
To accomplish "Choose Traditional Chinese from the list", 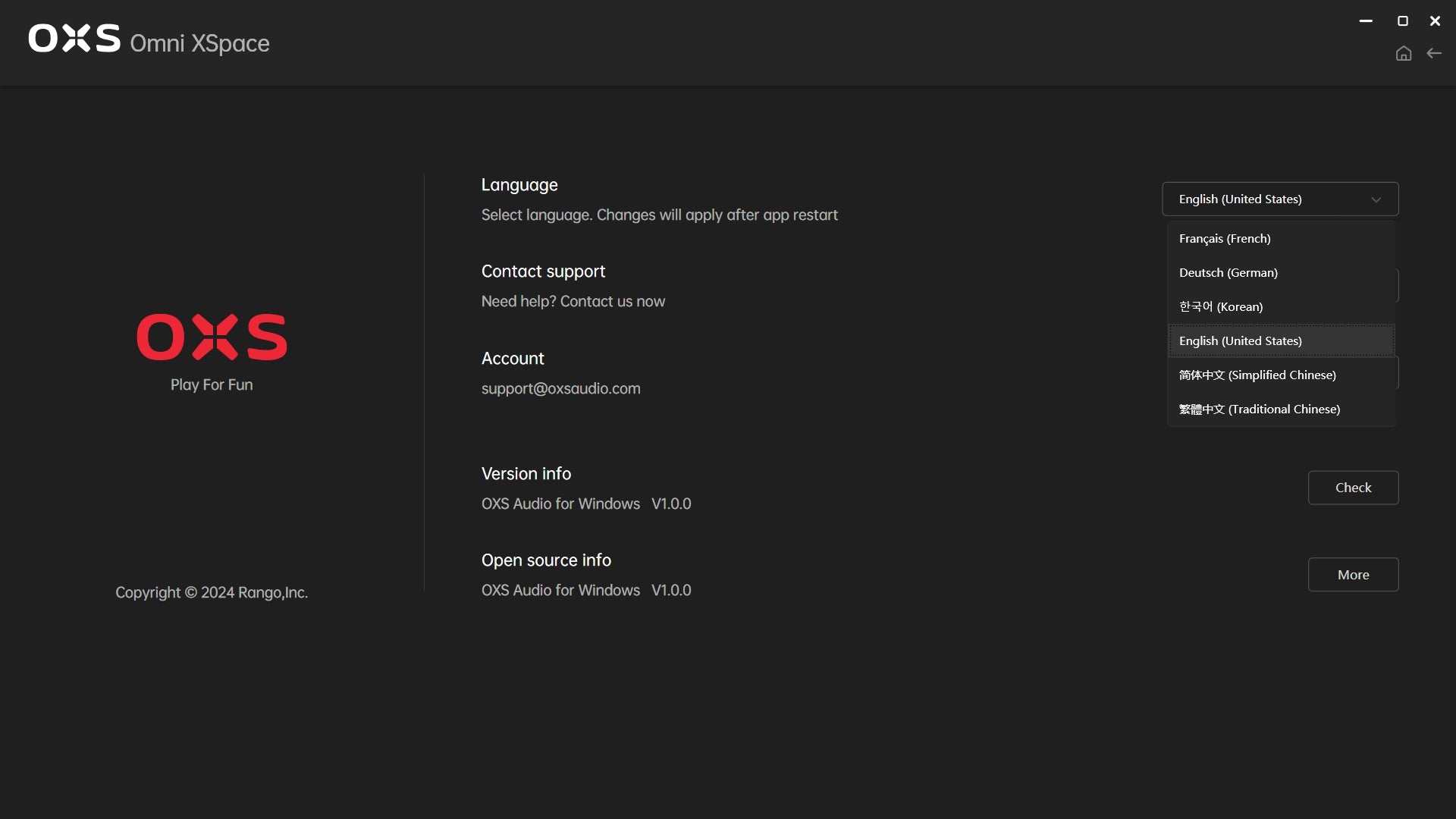I will pos(1259,409).
